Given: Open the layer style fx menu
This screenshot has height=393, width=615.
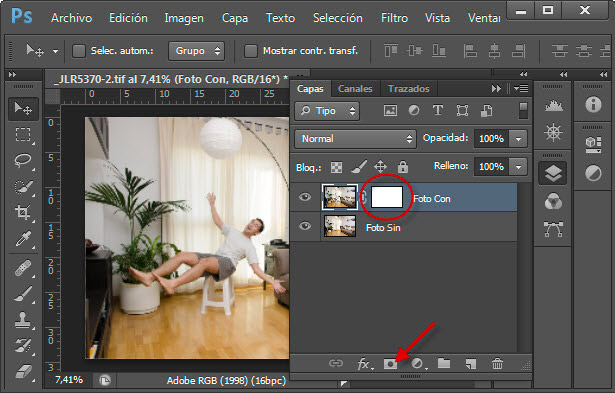Looking at the screenshot, I should pyautogui.click(x=364, y=364).
